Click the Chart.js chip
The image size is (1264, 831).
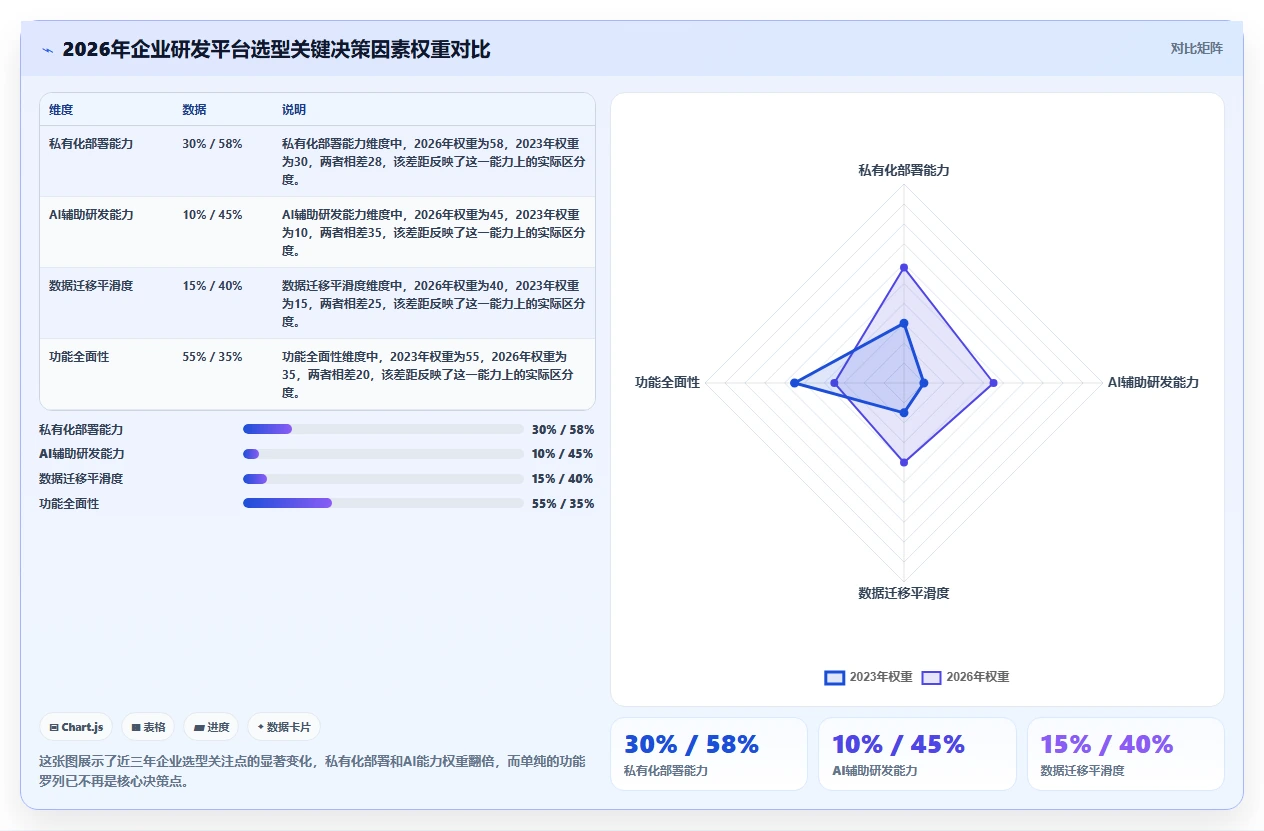(76, 727)
